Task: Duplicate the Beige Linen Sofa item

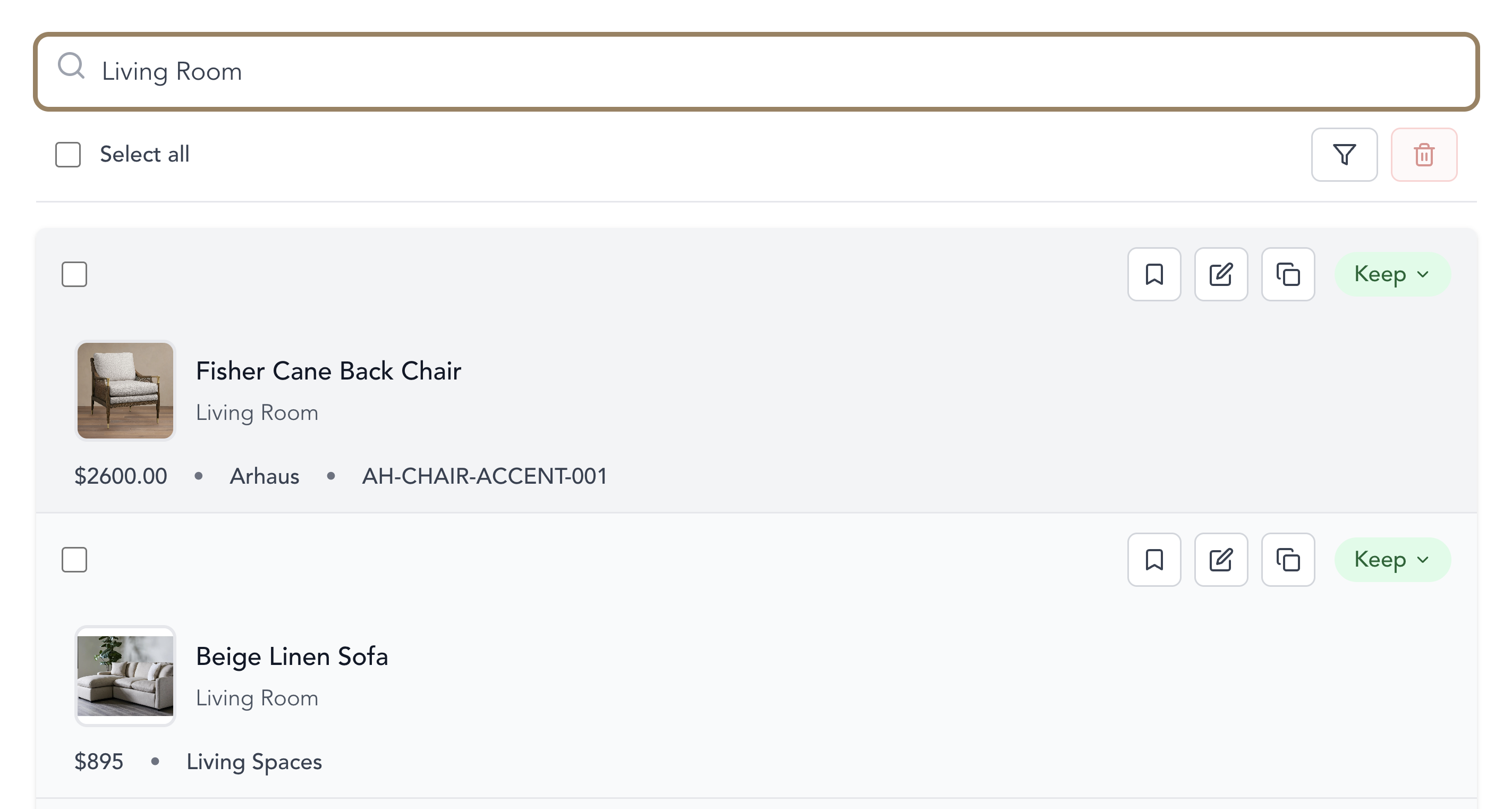Action: click(x=1288, y=560)
